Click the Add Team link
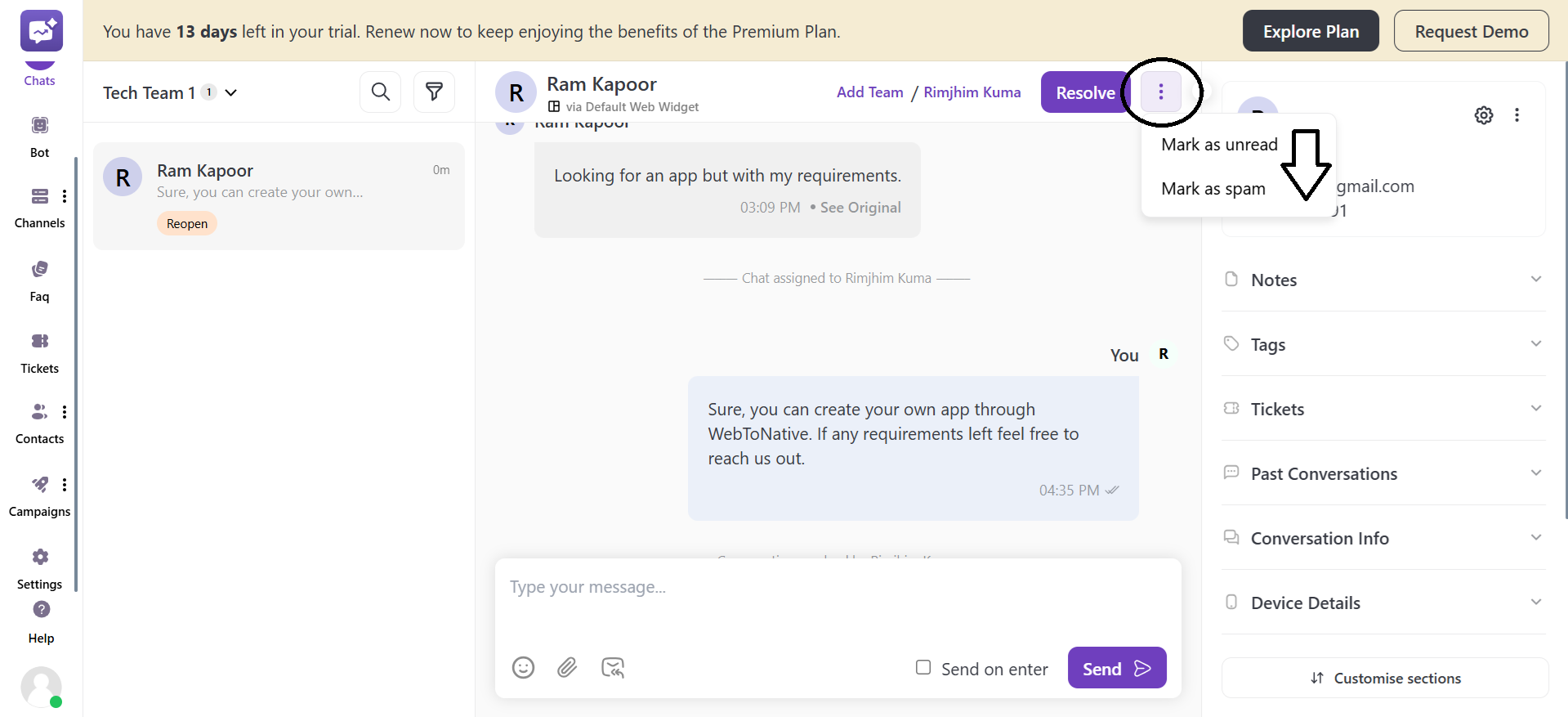This screenshot has width=1568, height=717. (x=870, y=92)
